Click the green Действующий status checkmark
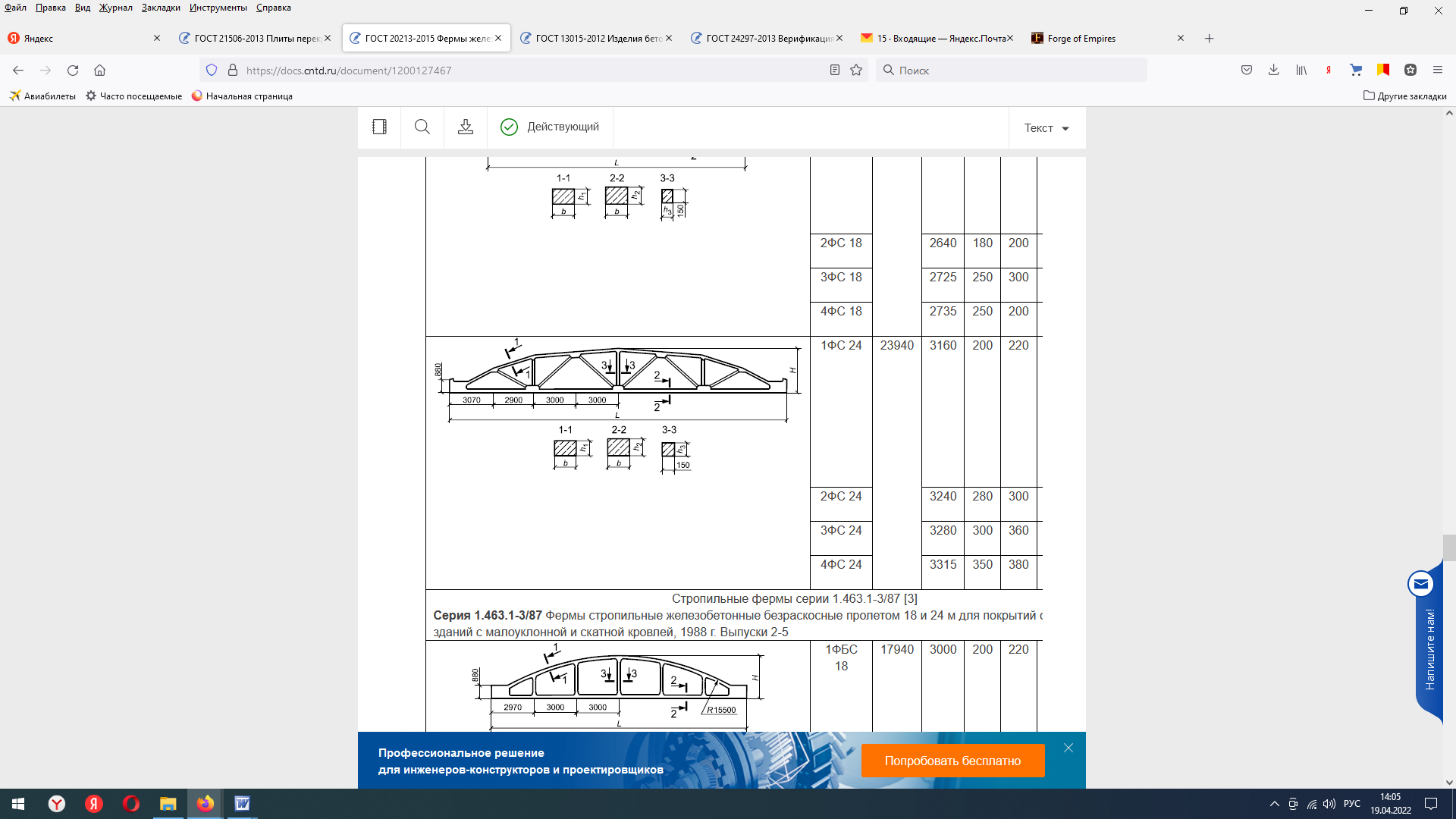The width and height of the screenshot is (1456, 819). pos(509,127)
